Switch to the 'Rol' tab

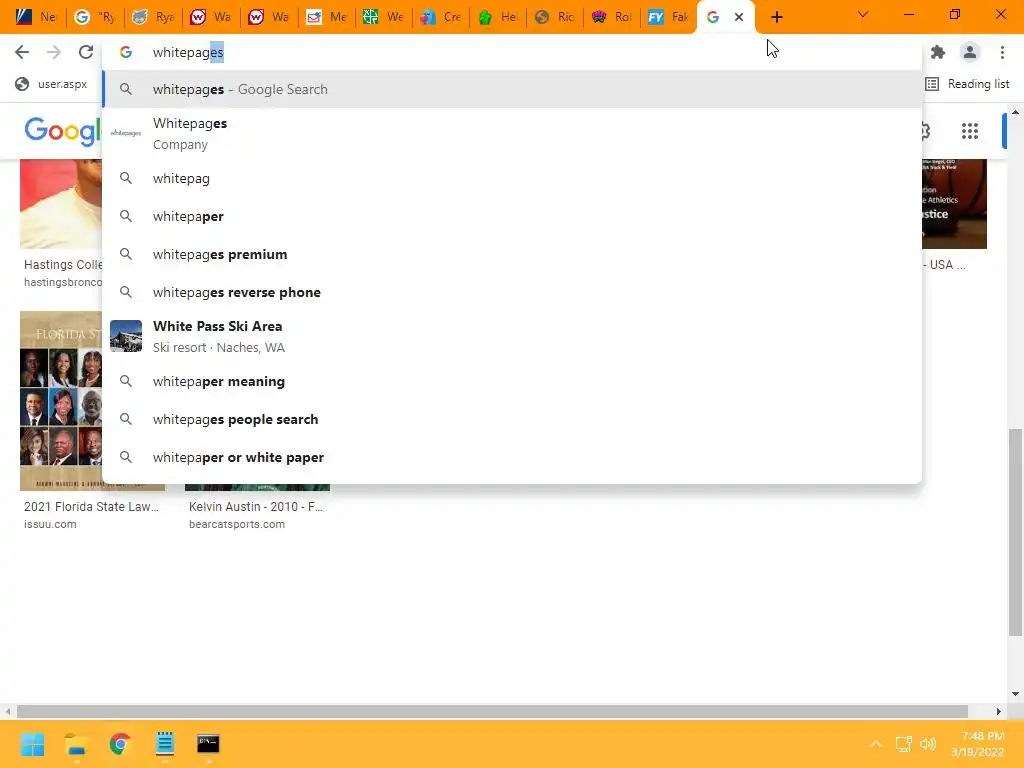click(613, 17)
